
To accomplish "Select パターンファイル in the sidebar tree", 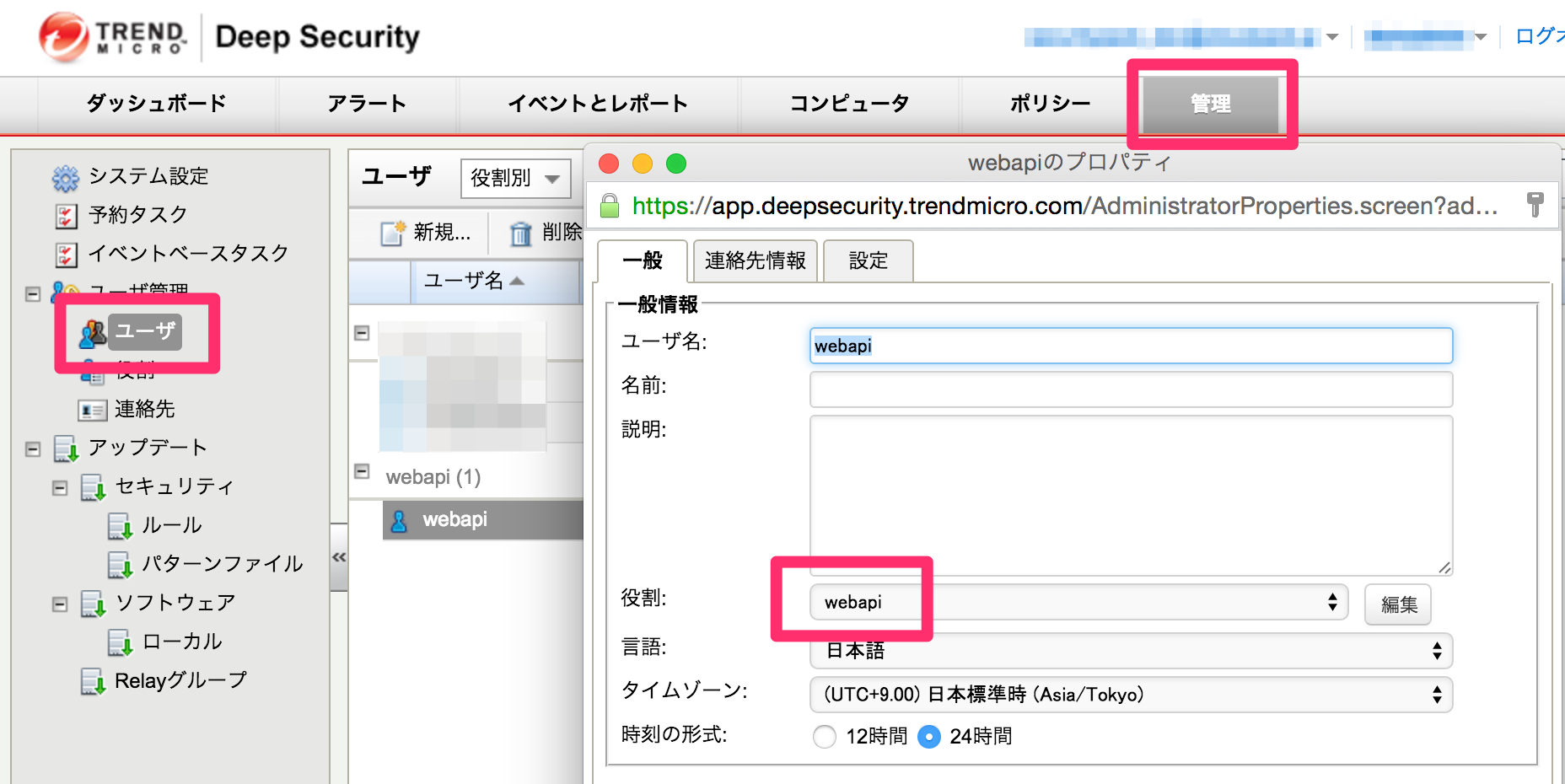I will point(223,565).
